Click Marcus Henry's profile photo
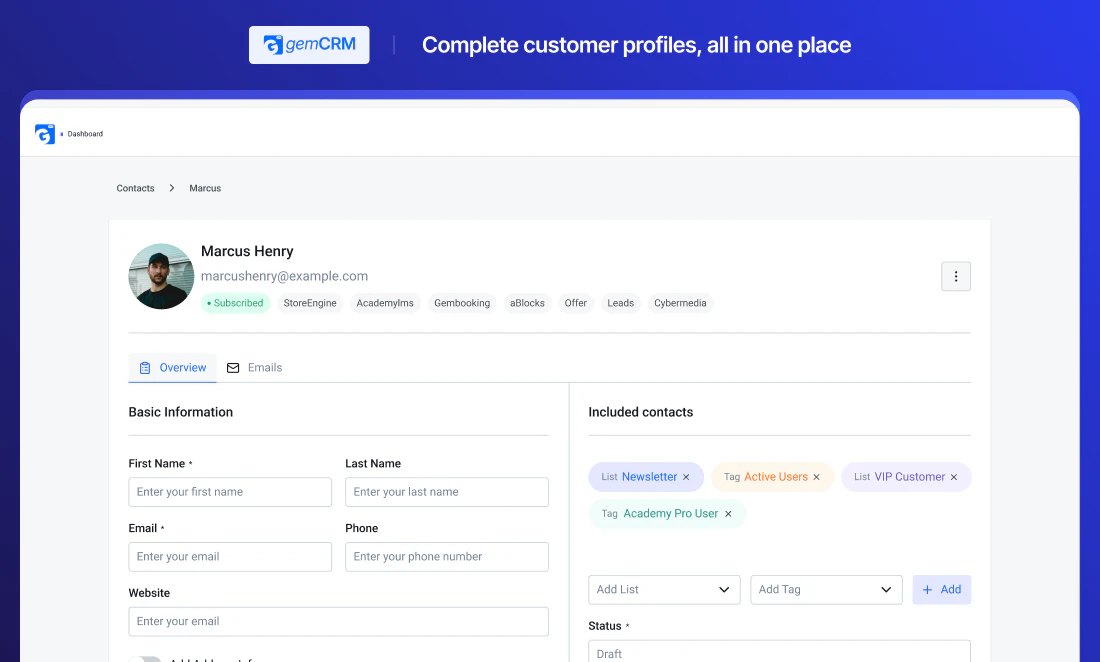Viewport: 1100px width, 662px height. coord(161,276)
